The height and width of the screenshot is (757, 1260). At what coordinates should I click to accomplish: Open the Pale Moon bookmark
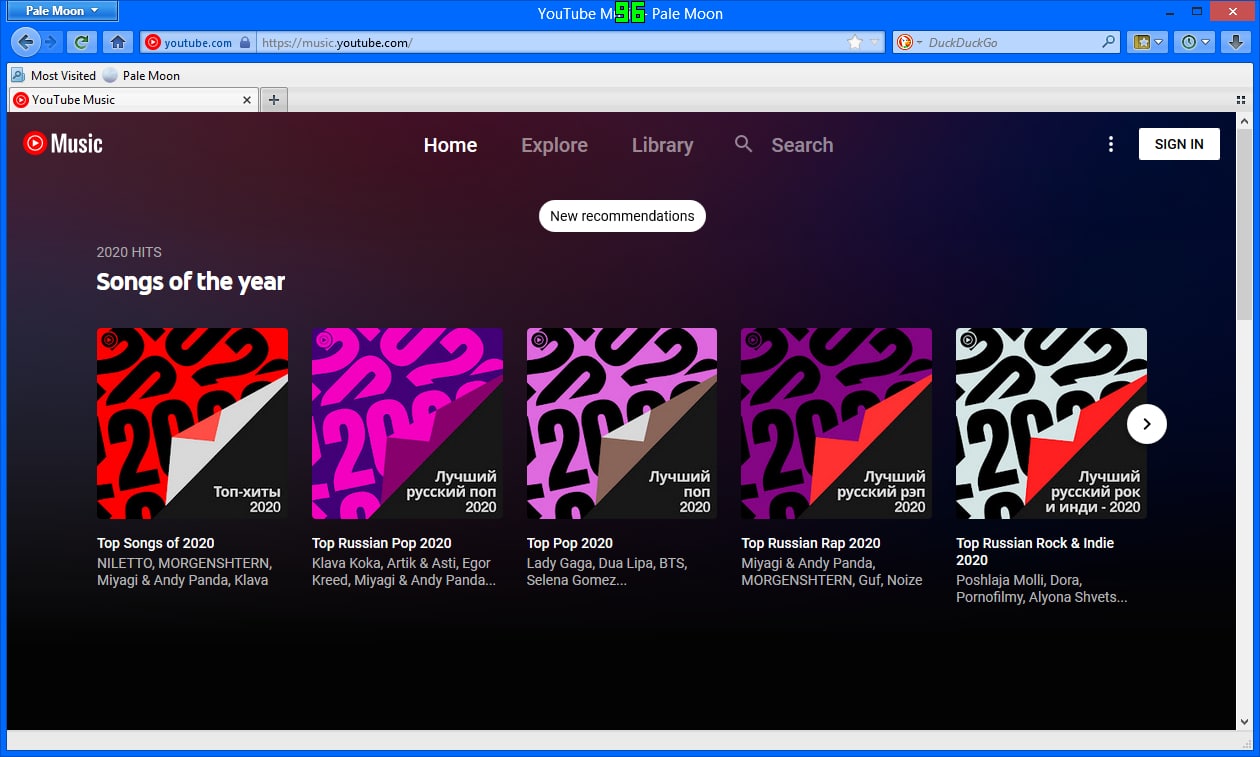[x=141, y=75]
